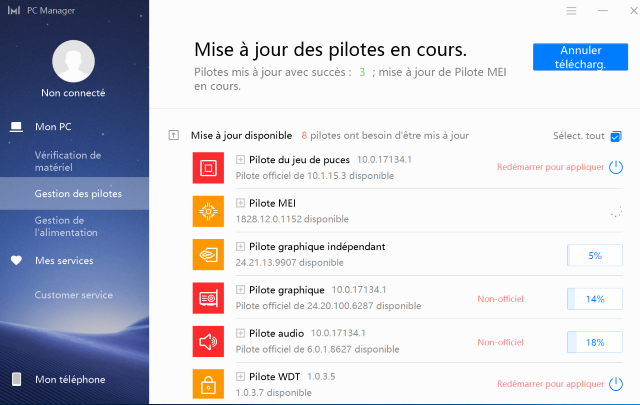The width and height of the screenshot is (640, 405).
Task: Click Redémarrer pour appliquer for Pilote WDT
Action: (550, 384)
